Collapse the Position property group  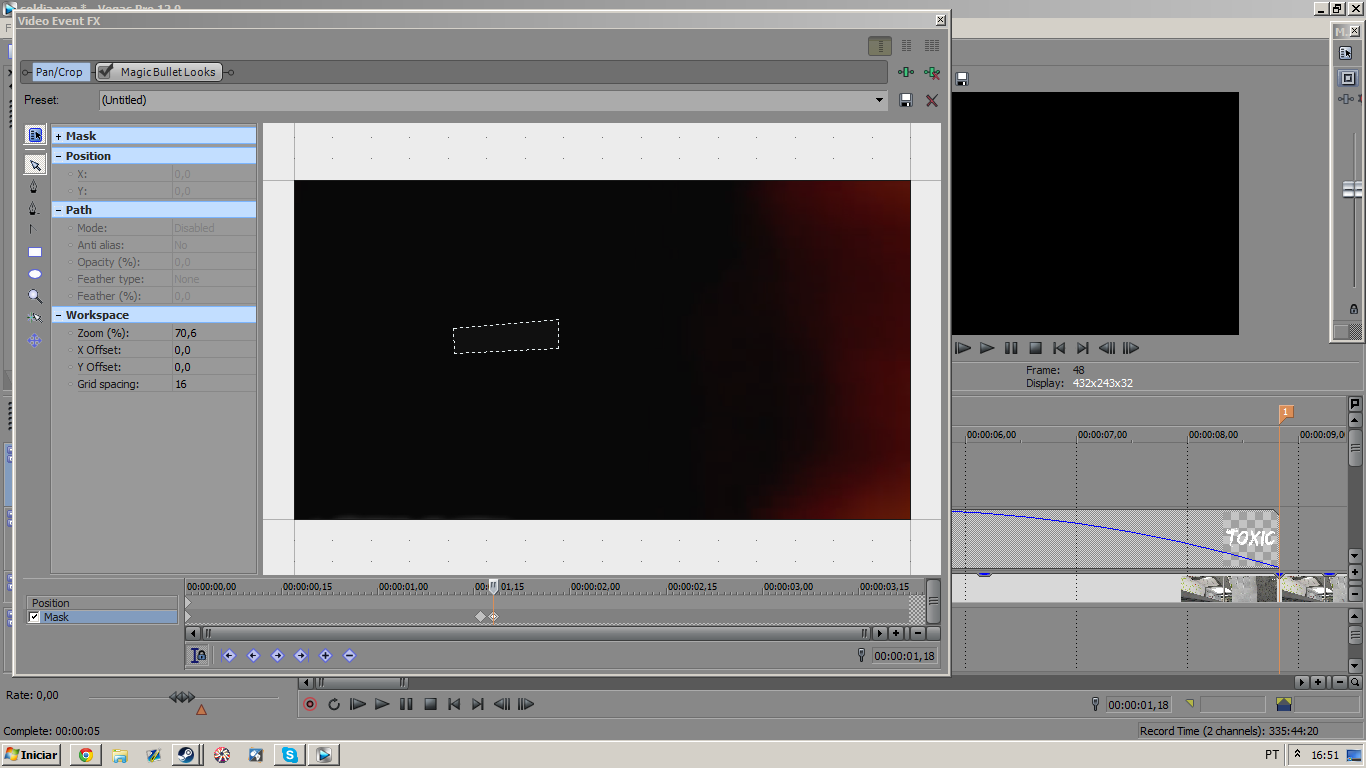59,156
